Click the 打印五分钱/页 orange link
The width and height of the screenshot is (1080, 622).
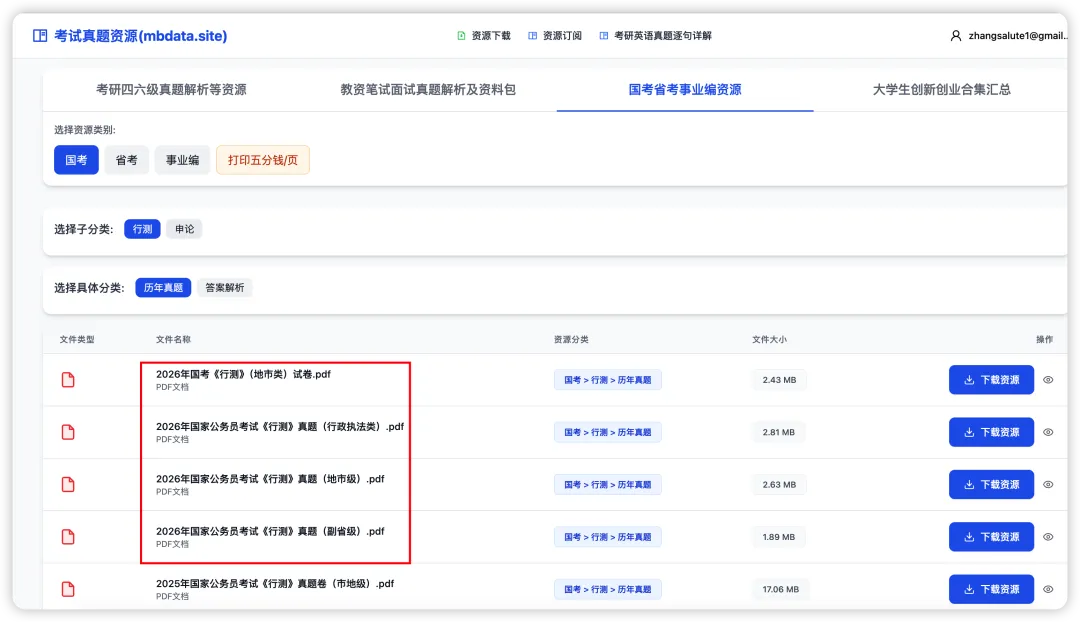point(262,160)
